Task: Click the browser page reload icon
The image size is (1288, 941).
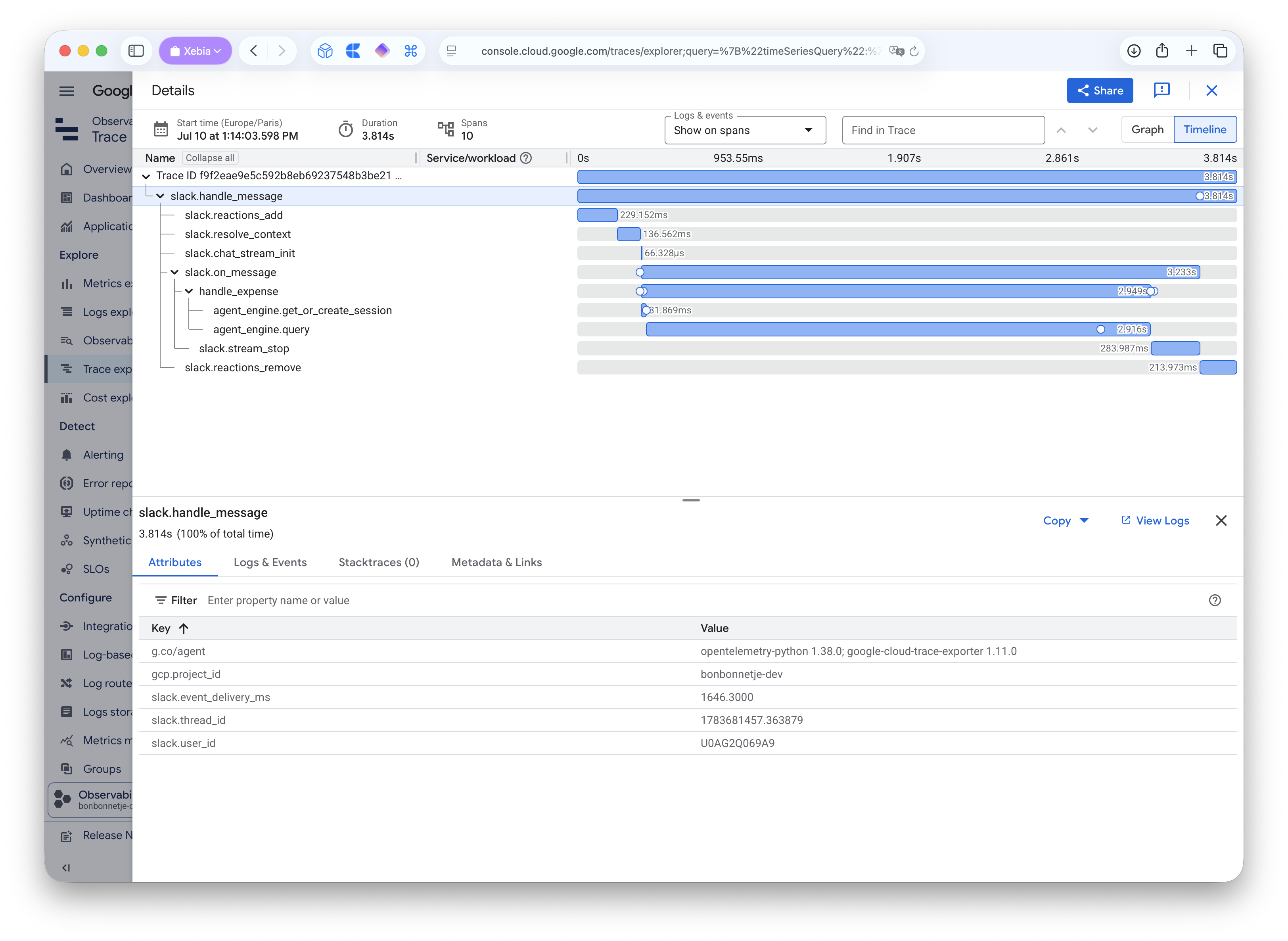Action: click(x=914, y=51)
